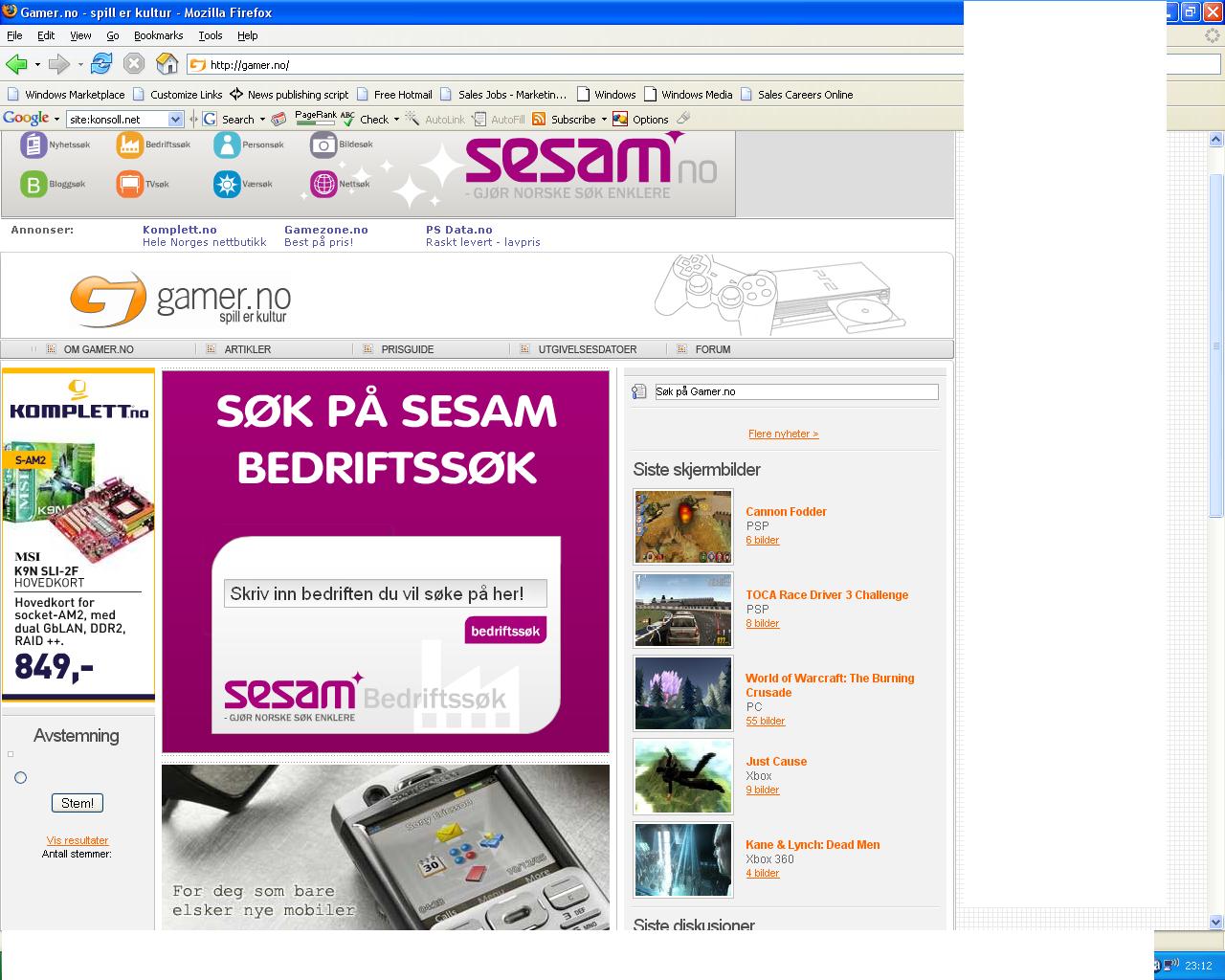Open the News publishing script bookmark
This screenshot has height=980, width=1225.
point(289,95)
